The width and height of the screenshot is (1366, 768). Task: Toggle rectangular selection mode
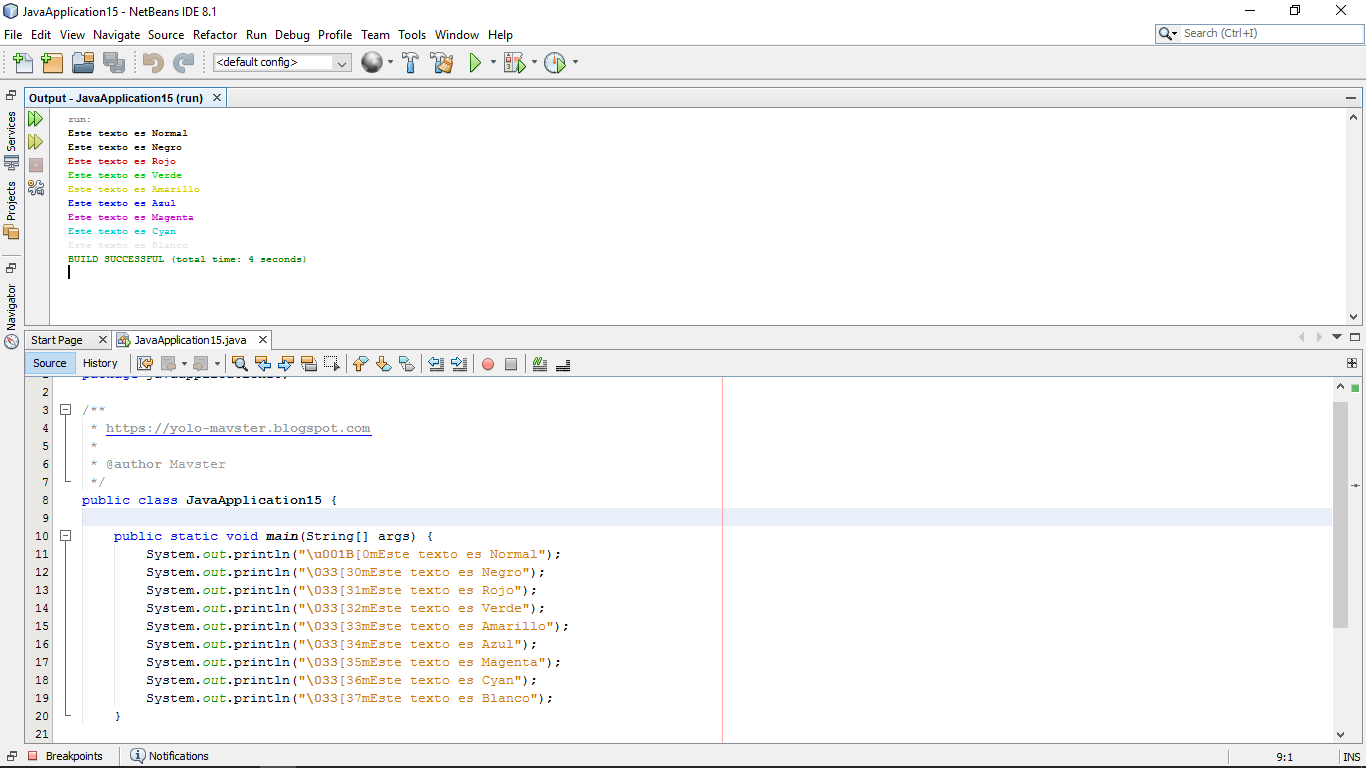tap(330, 364)
